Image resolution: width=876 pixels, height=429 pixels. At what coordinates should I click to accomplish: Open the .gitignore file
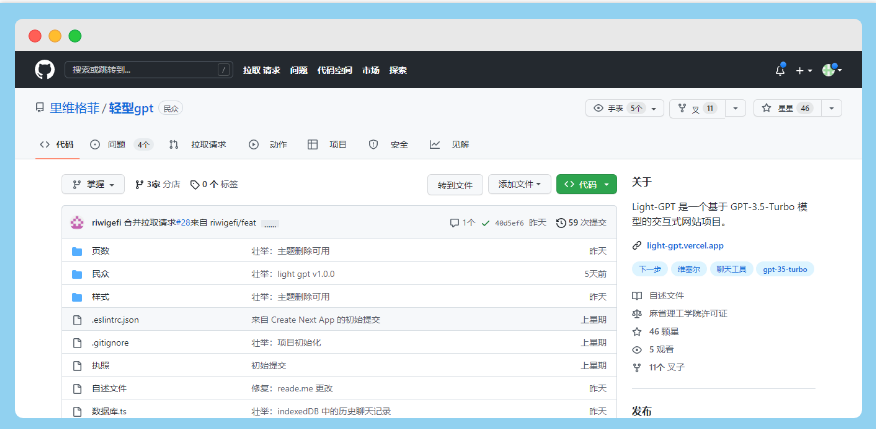110,343
